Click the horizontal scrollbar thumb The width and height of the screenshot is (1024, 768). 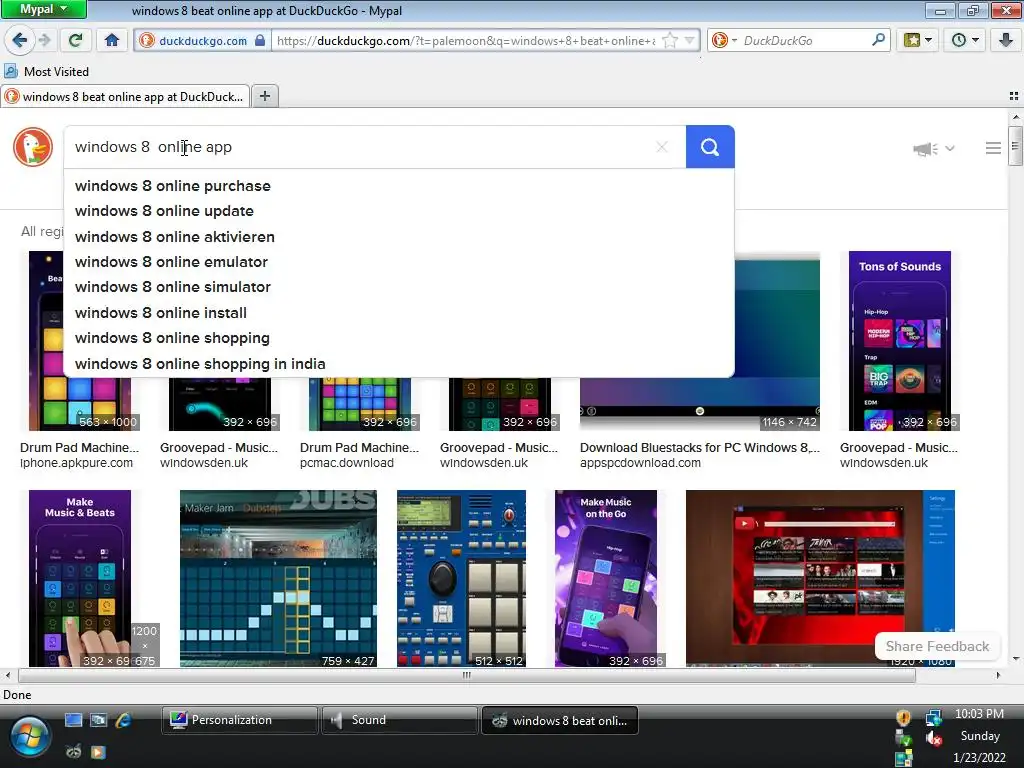466,675
